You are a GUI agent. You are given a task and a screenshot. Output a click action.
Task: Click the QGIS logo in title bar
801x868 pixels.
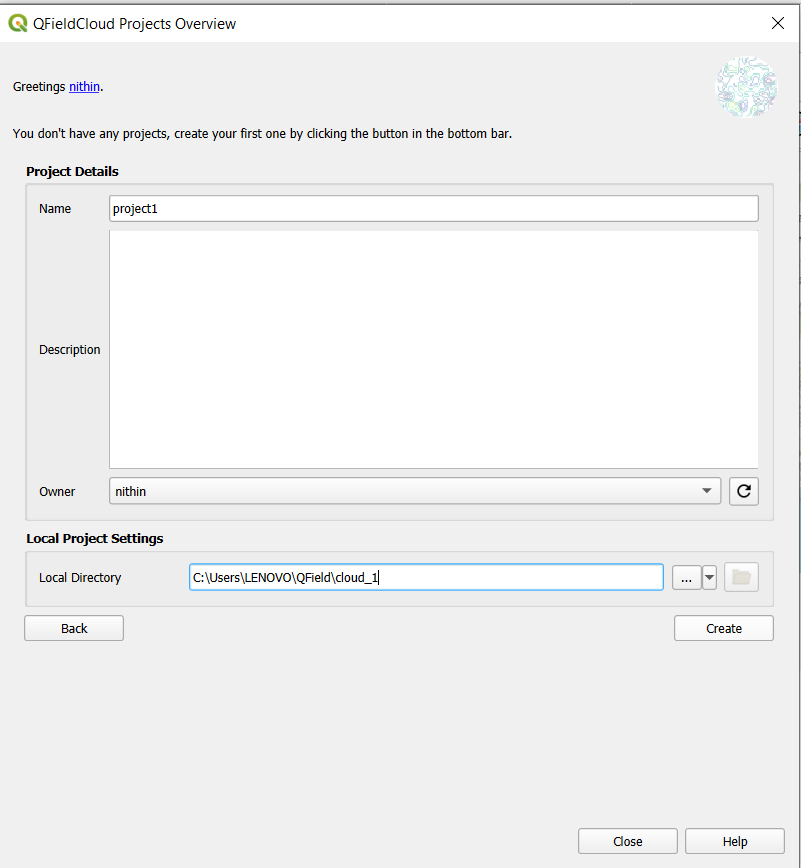(x=18, y=23)
